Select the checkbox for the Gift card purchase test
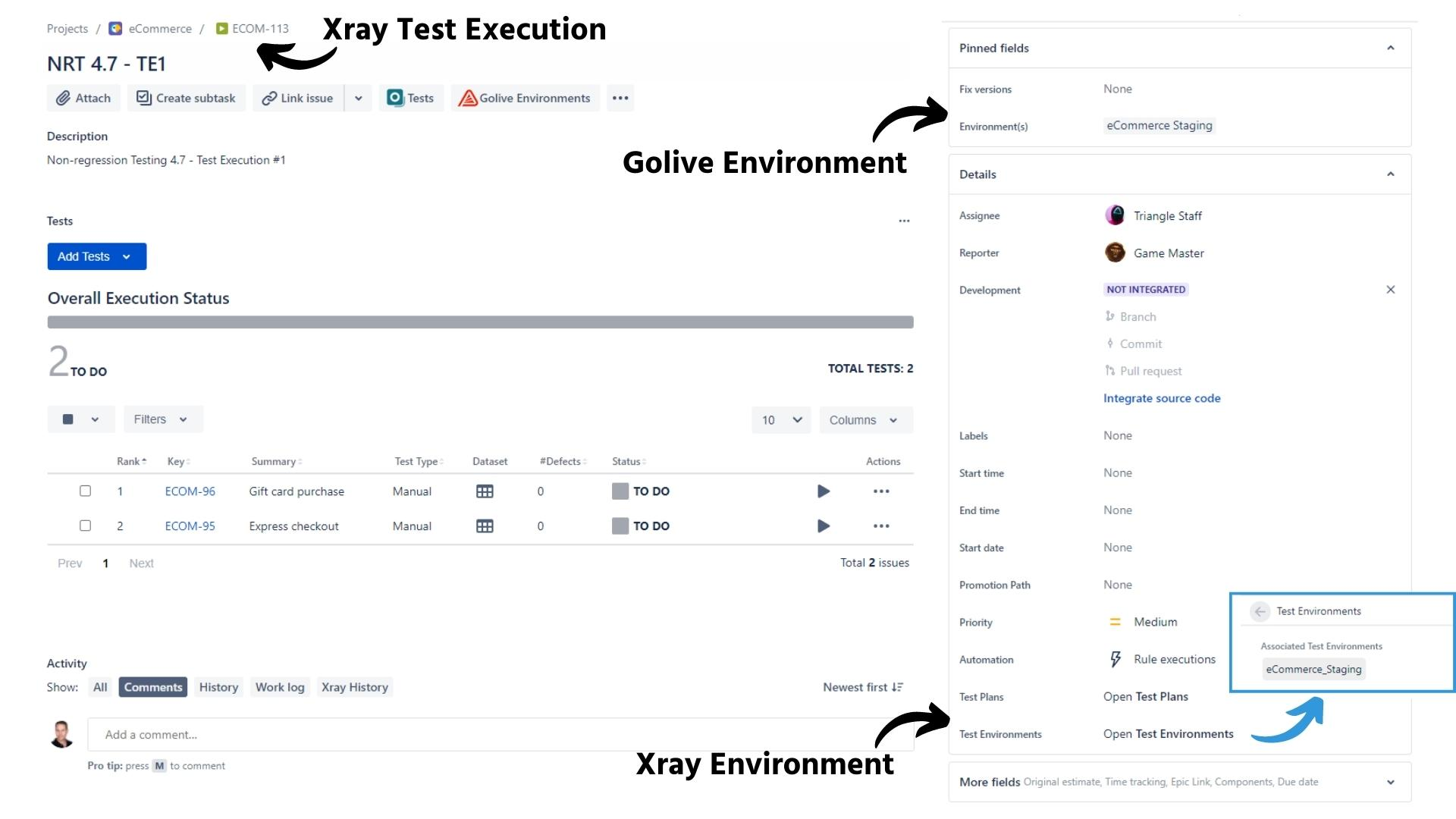This screenshot has width=1456, height=819. click(x=85, y=491)
